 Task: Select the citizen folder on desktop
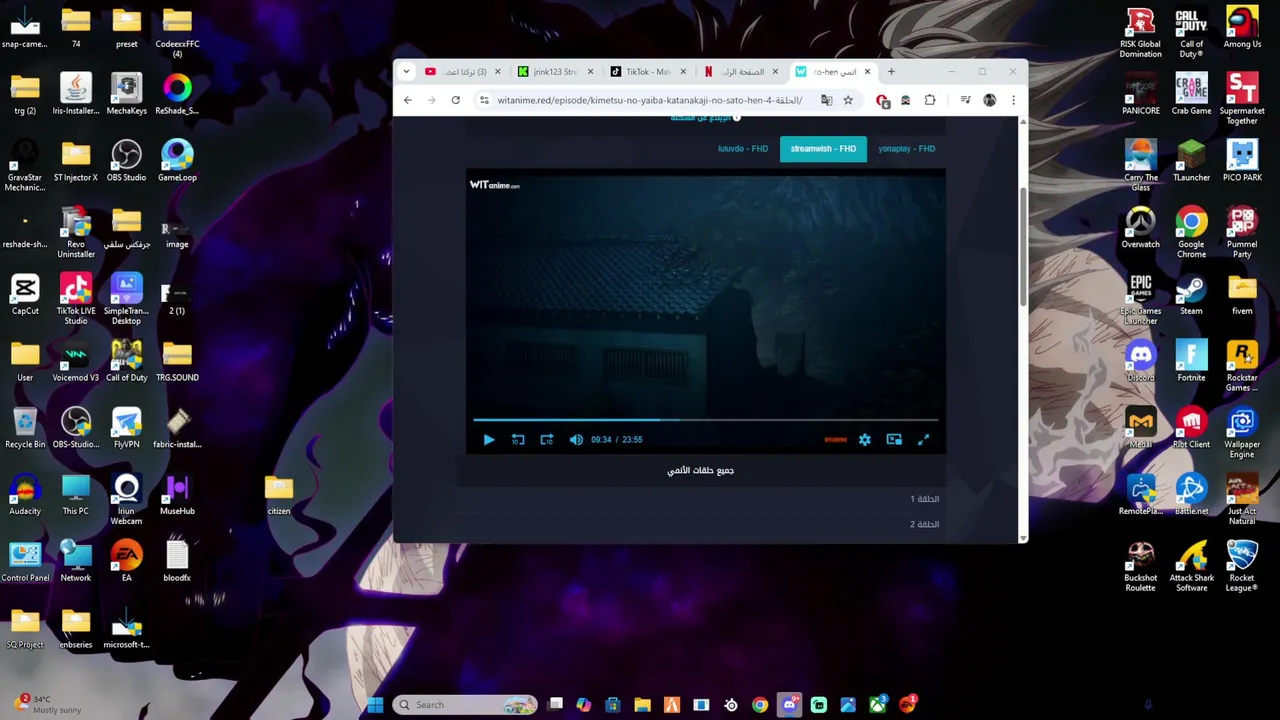[x=279, y=494]
